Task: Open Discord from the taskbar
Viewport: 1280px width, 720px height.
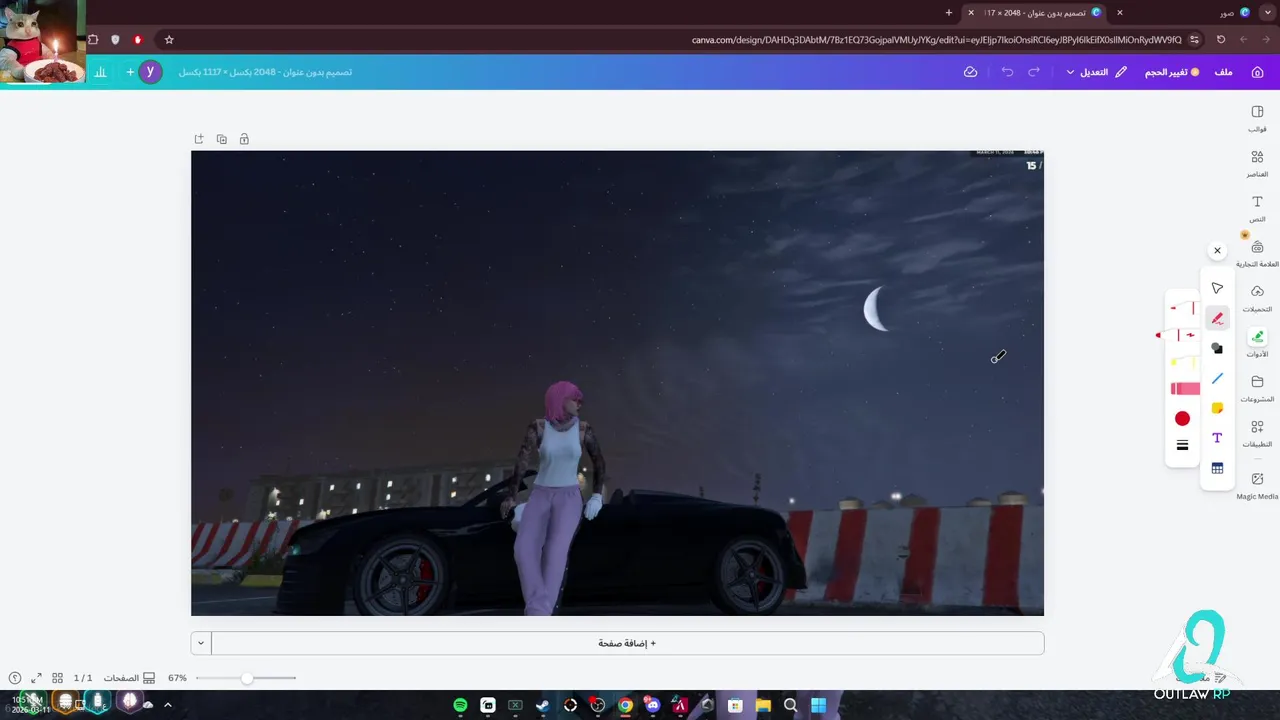Action: [x=653, y=705]
